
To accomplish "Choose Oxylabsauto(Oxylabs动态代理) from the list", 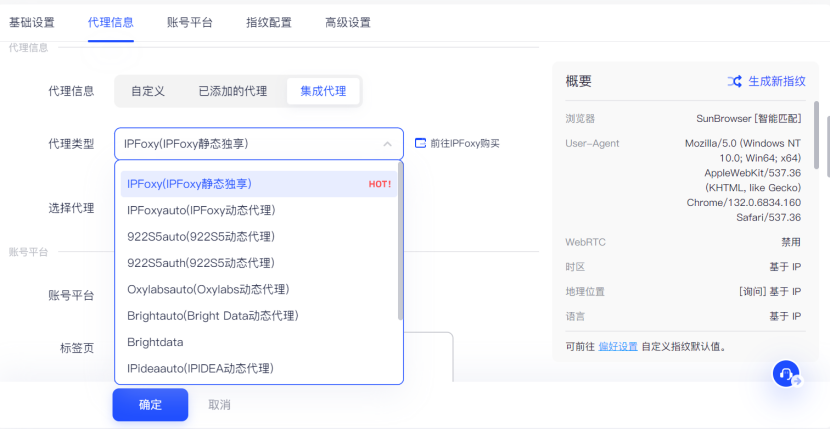I will pos(207,289).
